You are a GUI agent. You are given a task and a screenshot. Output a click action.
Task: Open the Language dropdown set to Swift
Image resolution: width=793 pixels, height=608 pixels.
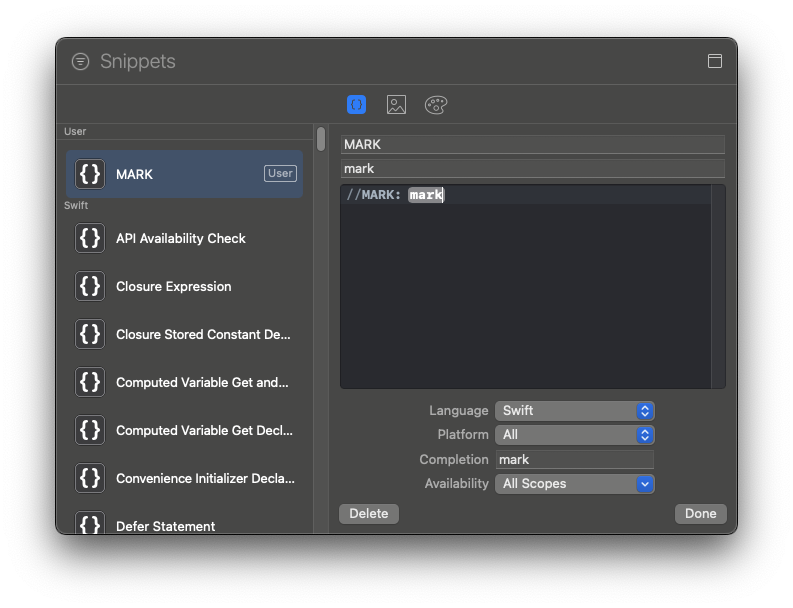coord(575,411)
